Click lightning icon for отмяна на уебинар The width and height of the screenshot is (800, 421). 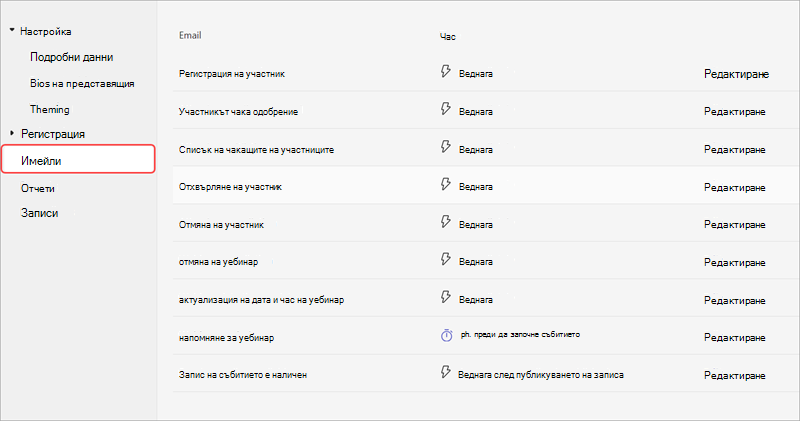pyautogui.click(x=446, y=259)
